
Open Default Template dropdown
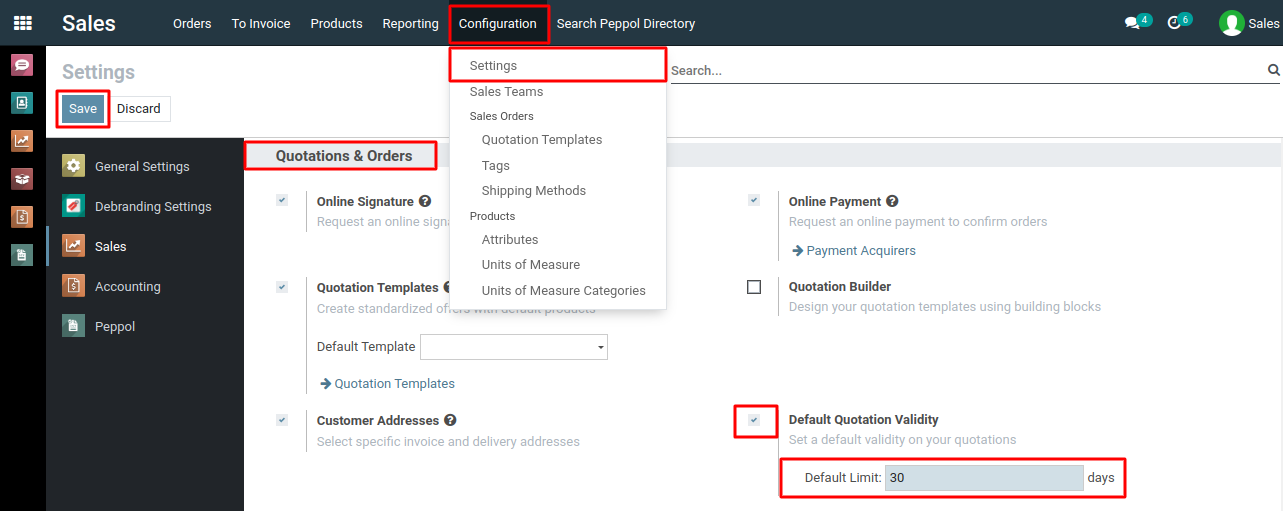click(514, 347)
